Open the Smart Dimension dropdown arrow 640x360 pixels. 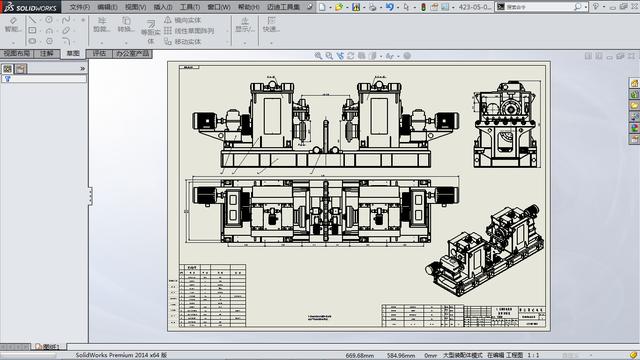coord(13,42)
